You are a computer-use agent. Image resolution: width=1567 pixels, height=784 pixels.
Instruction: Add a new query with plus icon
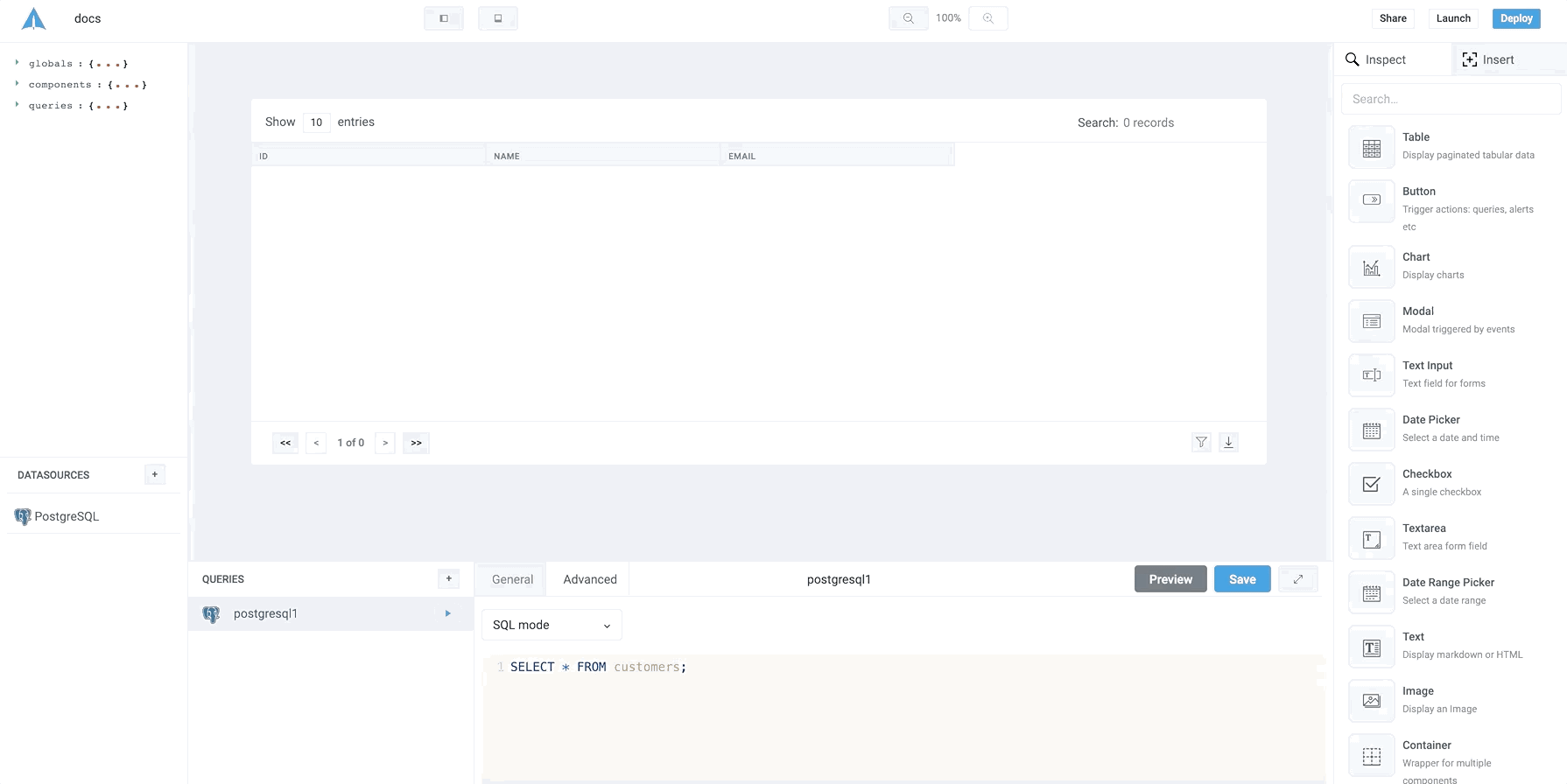pyautogui.click(x=448, y=579)
